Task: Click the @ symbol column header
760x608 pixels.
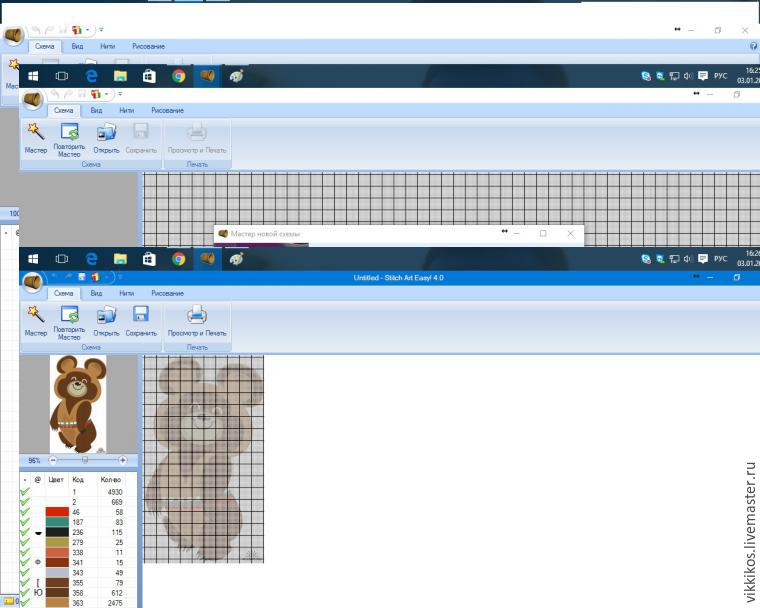Action: tap(37, 479)
